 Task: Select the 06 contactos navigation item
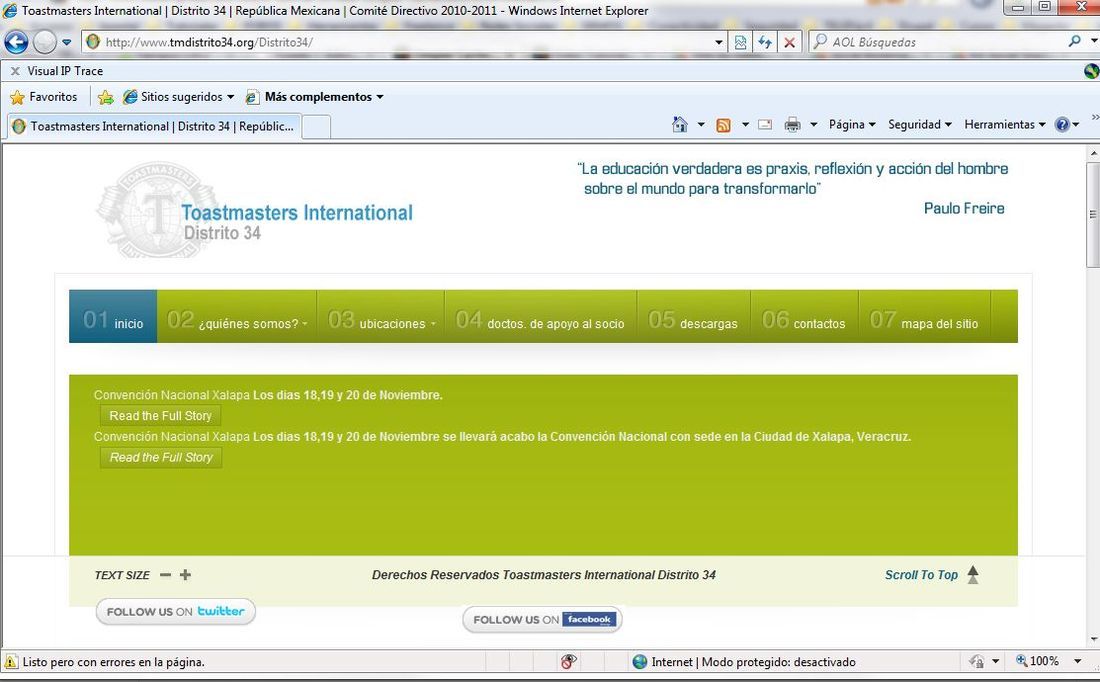(804, 316)
